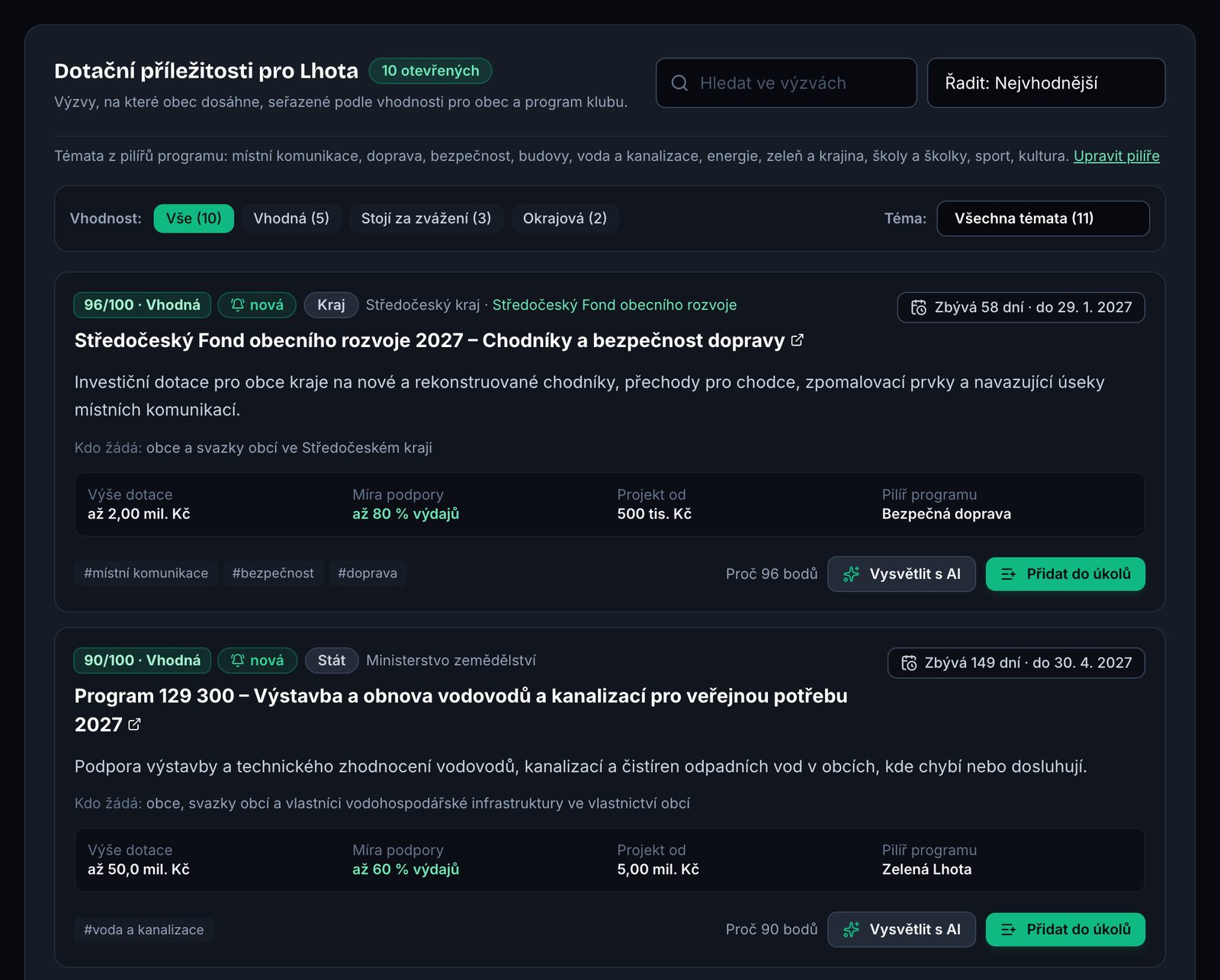Open external link icon beside Chodníky a bezpečnost dopravy
The width and height of the screenshot is (1220, 980).
point(797,340)
